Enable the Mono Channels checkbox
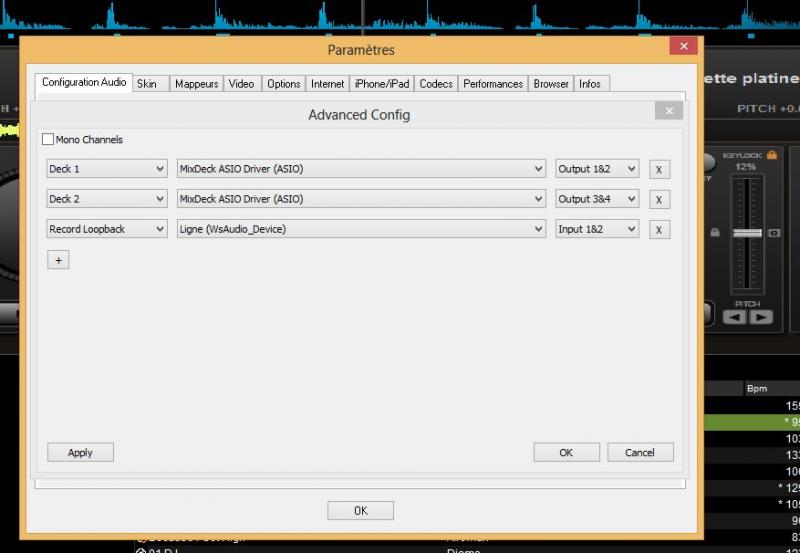 click(x=48, y=139)
